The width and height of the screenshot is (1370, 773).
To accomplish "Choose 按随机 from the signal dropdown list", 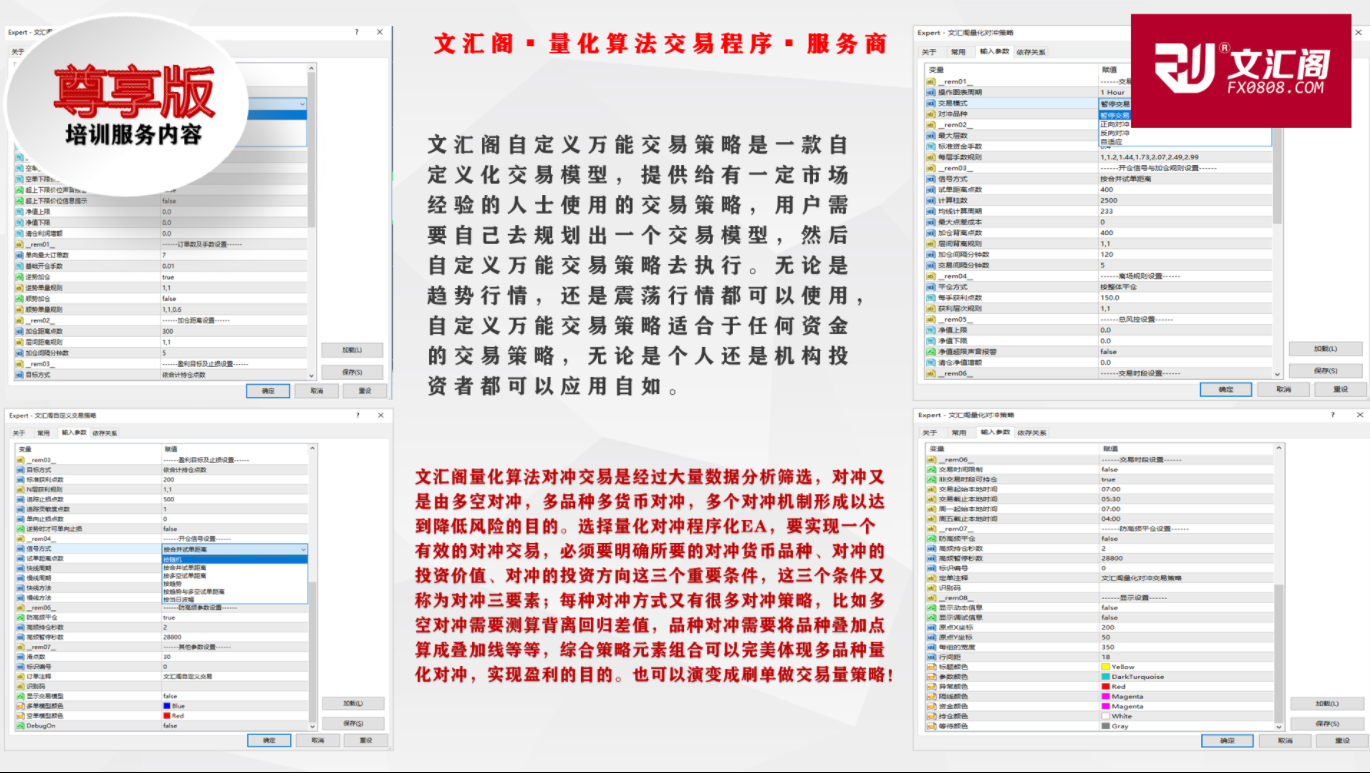I will pyautogui.click(x=234, y=559).
